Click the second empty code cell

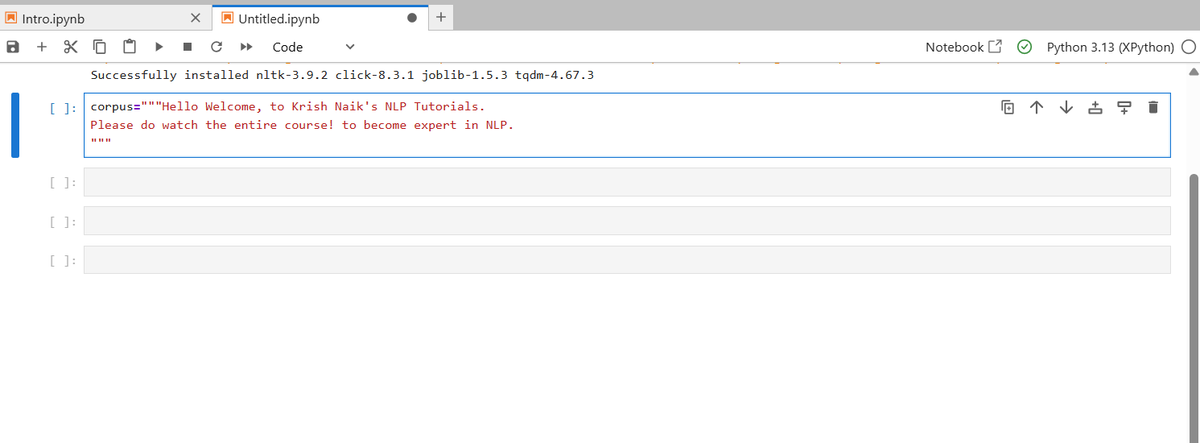[627, 220]
